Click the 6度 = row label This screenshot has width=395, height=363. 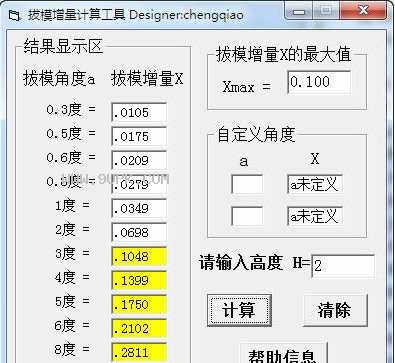pyautogui.click(x=72, y=326)
